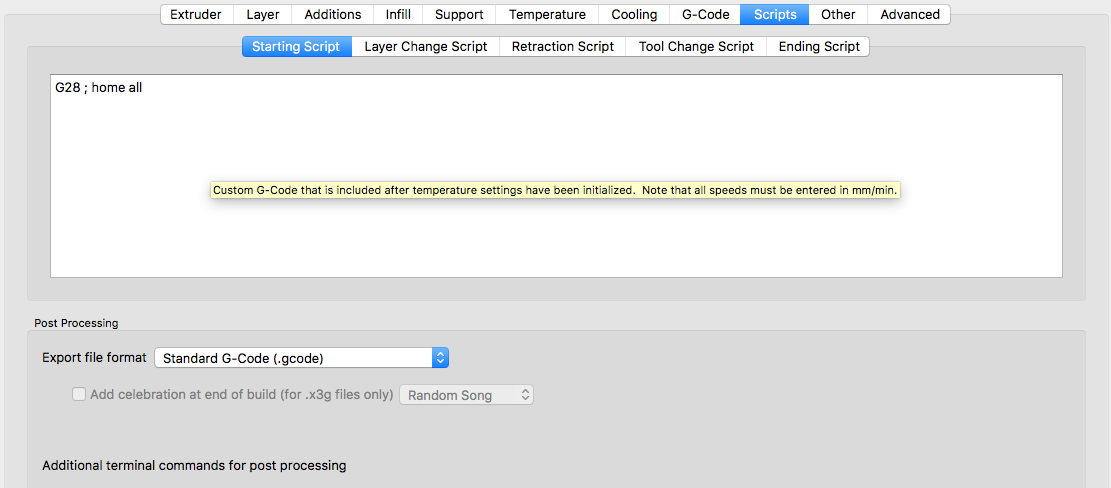Show the Layer Change Script
This screenshot has height=488, width=1111.
point(426,47)
